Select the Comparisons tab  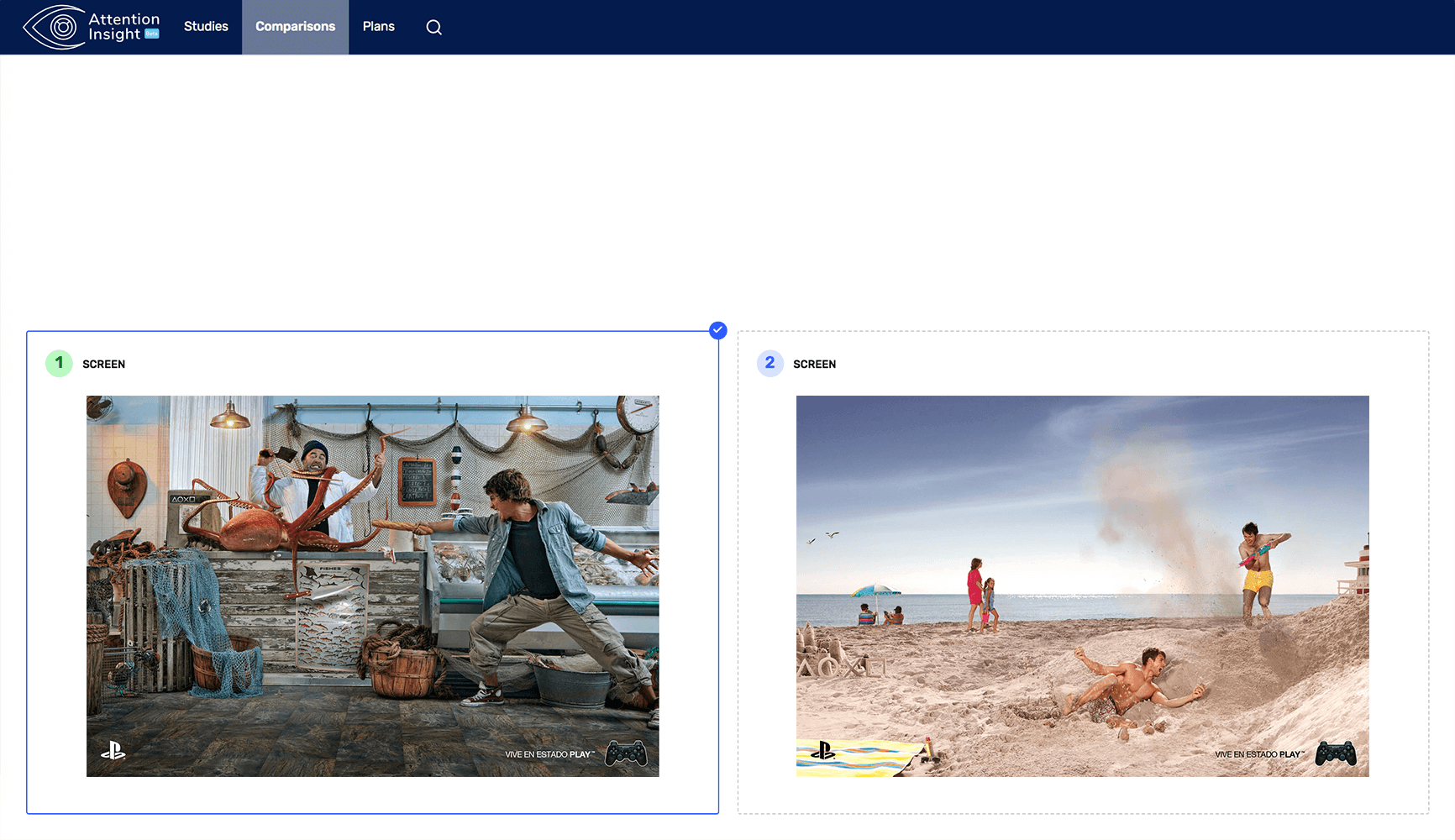(296, 27)
